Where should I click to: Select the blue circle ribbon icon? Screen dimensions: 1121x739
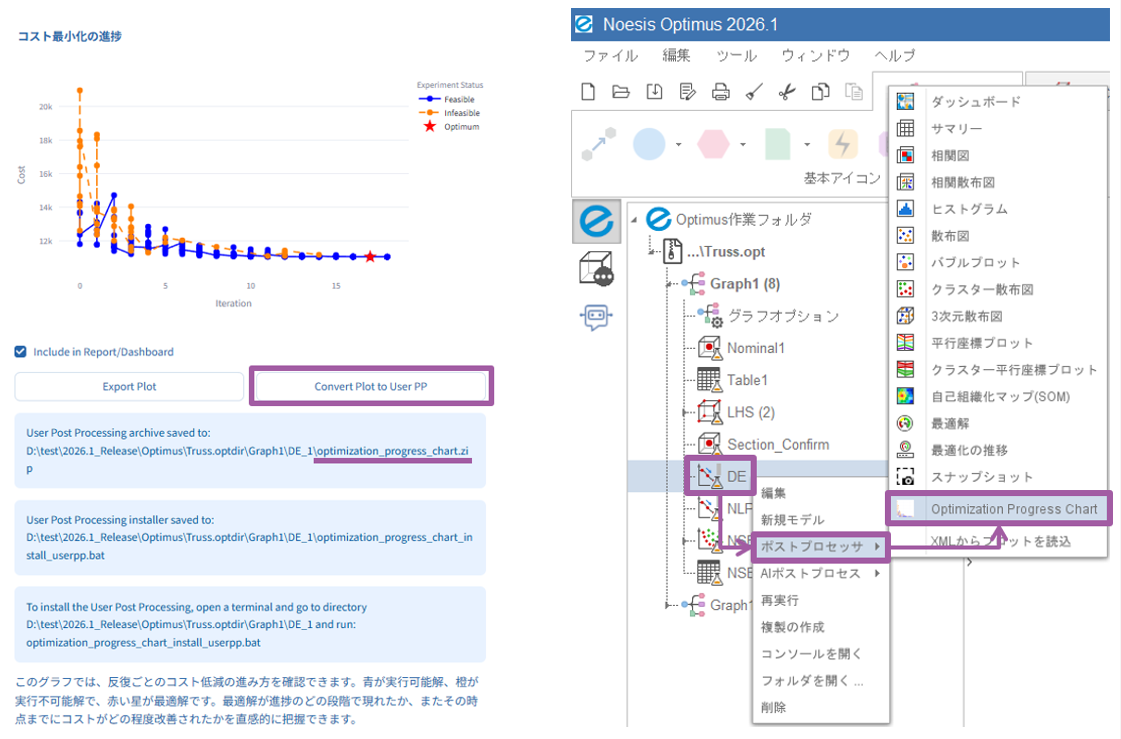click(649, 144)
